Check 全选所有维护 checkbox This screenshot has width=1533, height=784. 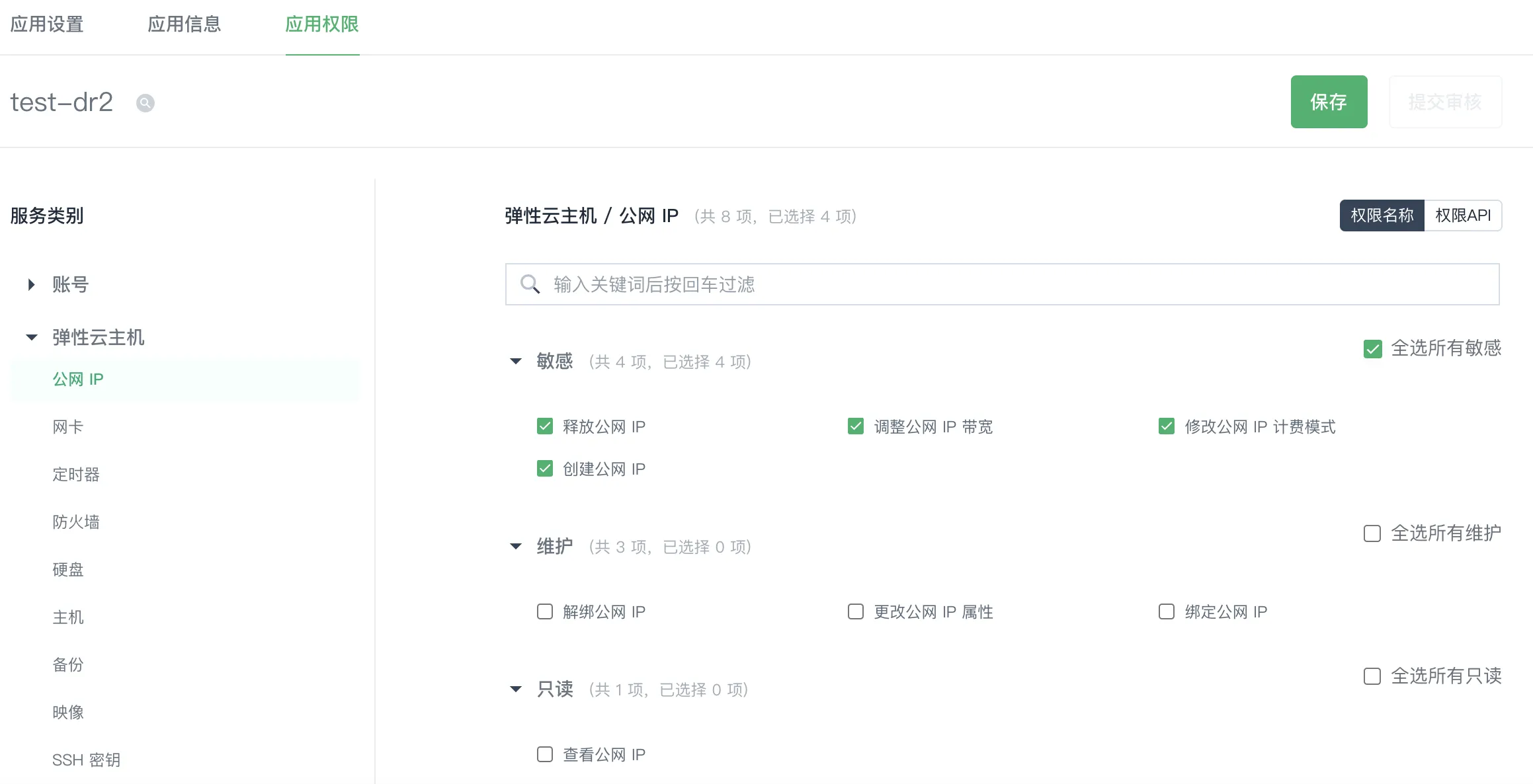click(1372, 533)
